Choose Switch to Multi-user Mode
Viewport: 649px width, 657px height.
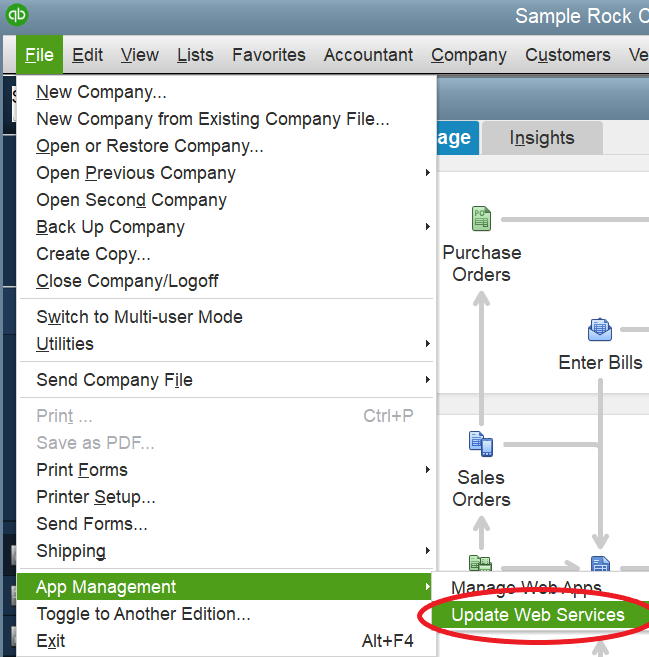[x=139, y=317]
